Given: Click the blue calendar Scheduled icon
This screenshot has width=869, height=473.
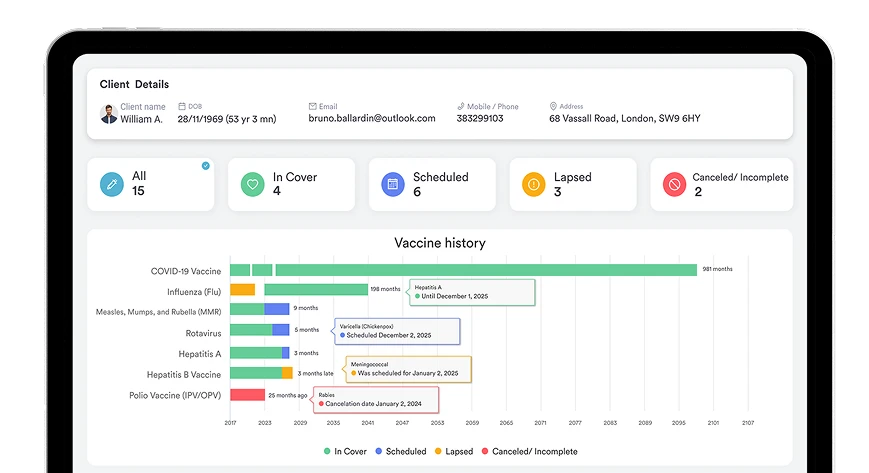Looking at the screenshot, I should (394, 185).
